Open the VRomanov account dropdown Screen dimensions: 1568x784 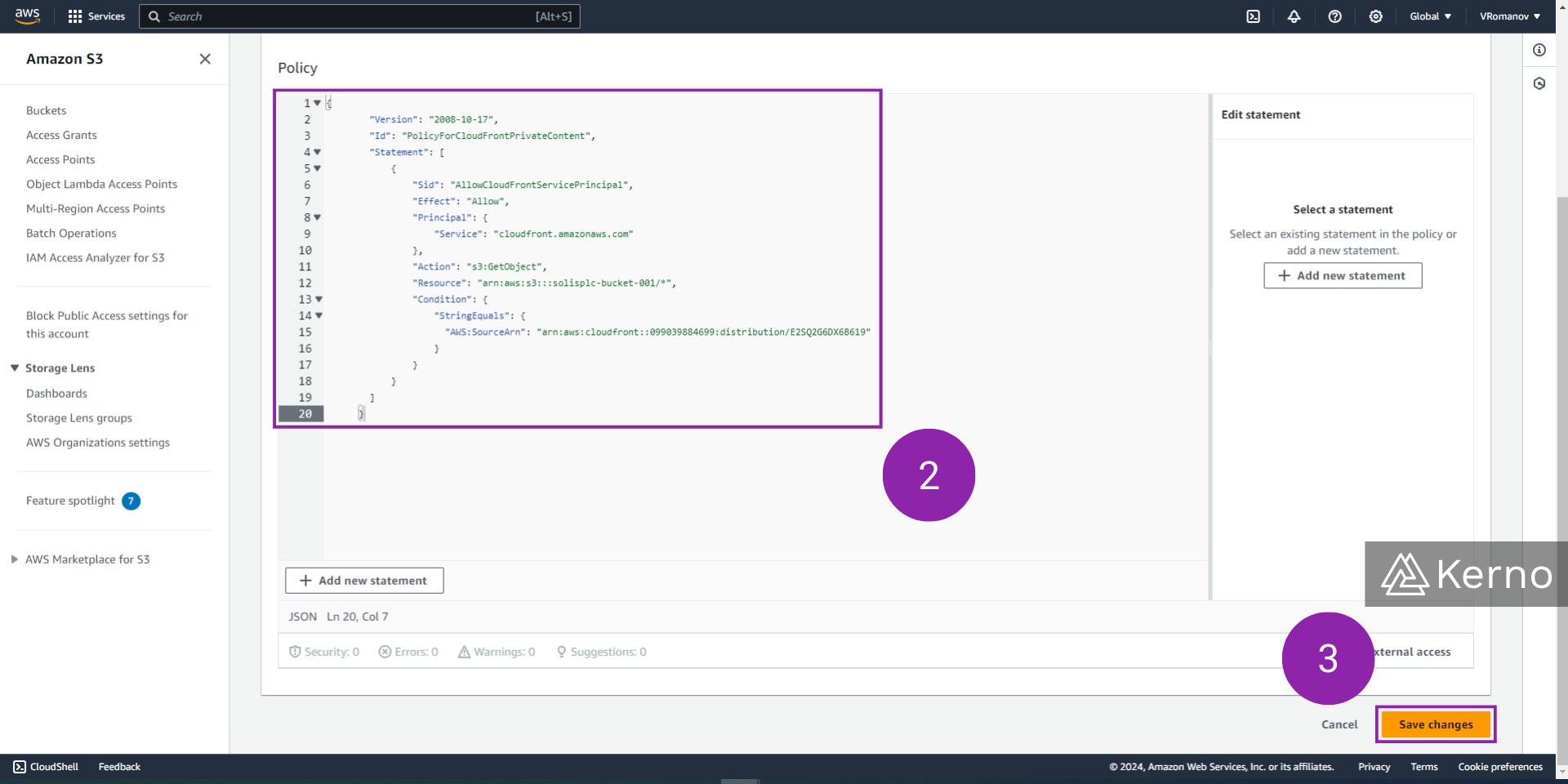point(1509,16)
